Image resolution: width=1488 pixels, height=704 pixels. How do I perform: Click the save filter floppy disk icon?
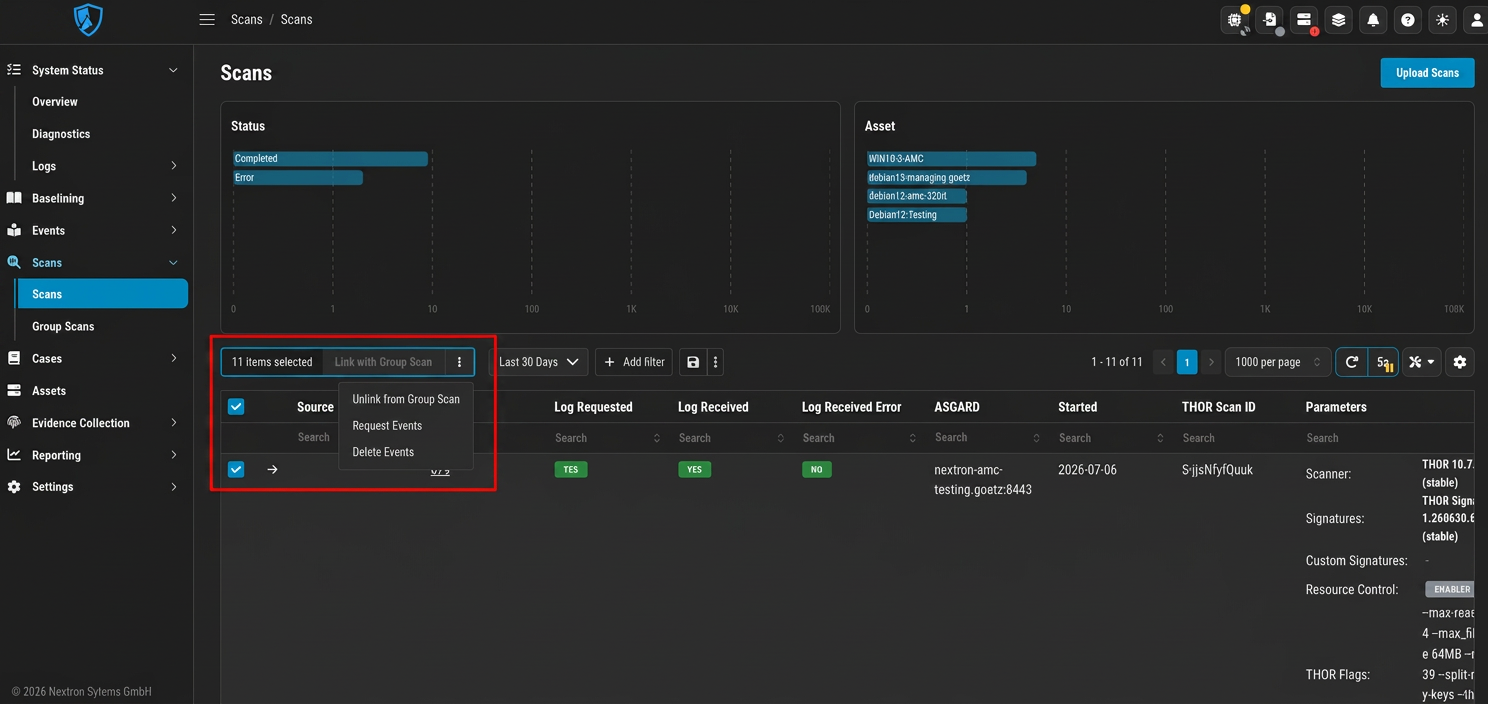pyautogui.click(x=693, y=362)
